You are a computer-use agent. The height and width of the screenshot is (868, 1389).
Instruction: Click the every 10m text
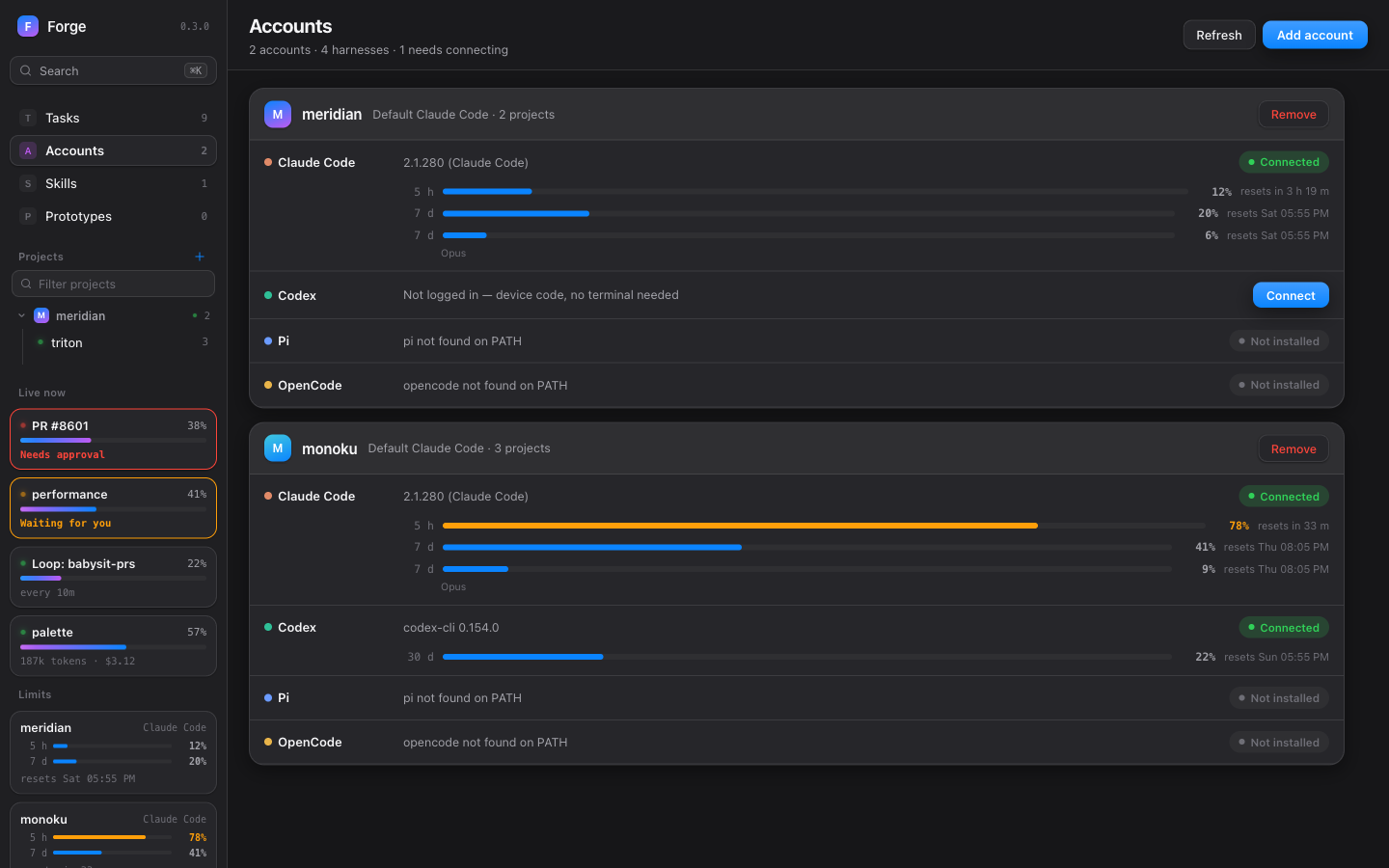(x=47, y=593)
